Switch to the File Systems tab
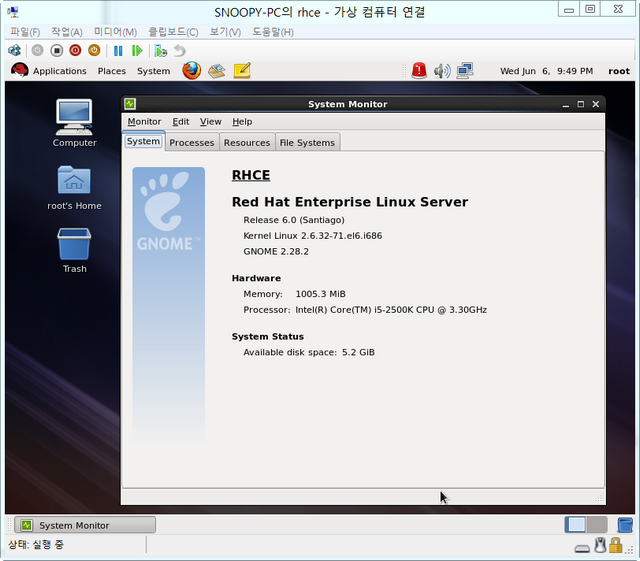 coord(307,142)
